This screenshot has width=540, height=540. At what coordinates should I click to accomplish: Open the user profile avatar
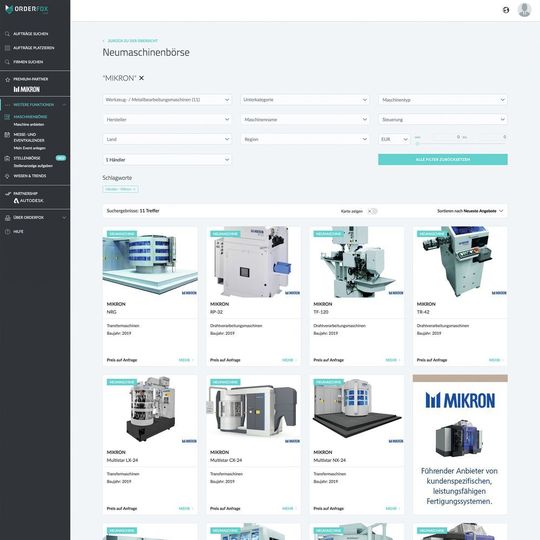[524, 10]
